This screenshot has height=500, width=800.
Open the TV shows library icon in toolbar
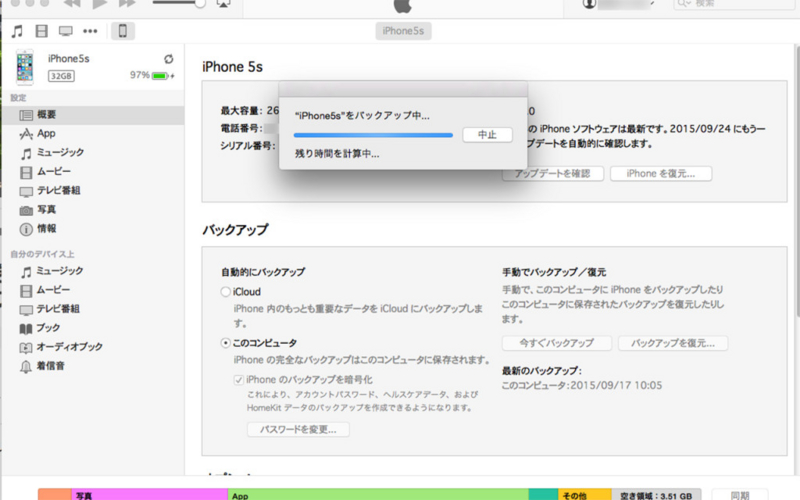[66, 31]
